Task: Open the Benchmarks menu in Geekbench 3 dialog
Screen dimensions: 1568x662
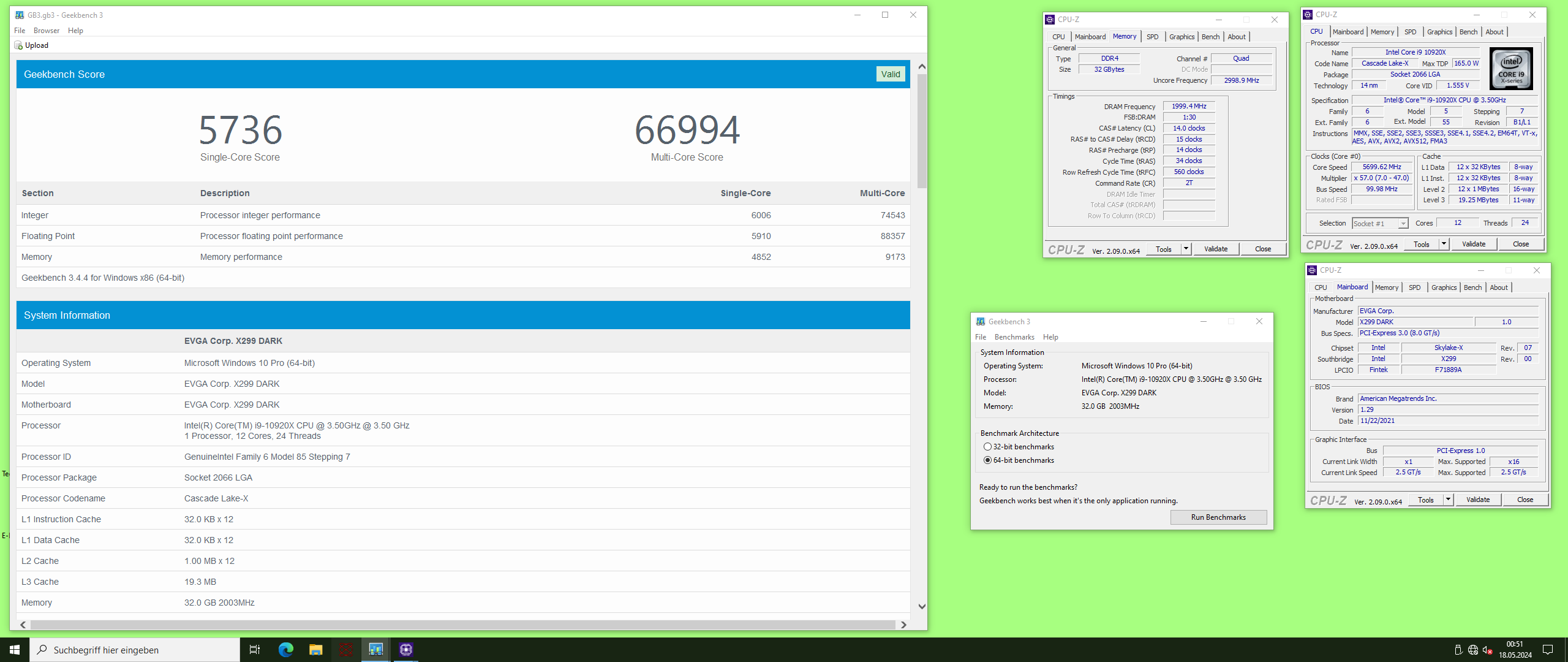Action: pos(1014,337)
